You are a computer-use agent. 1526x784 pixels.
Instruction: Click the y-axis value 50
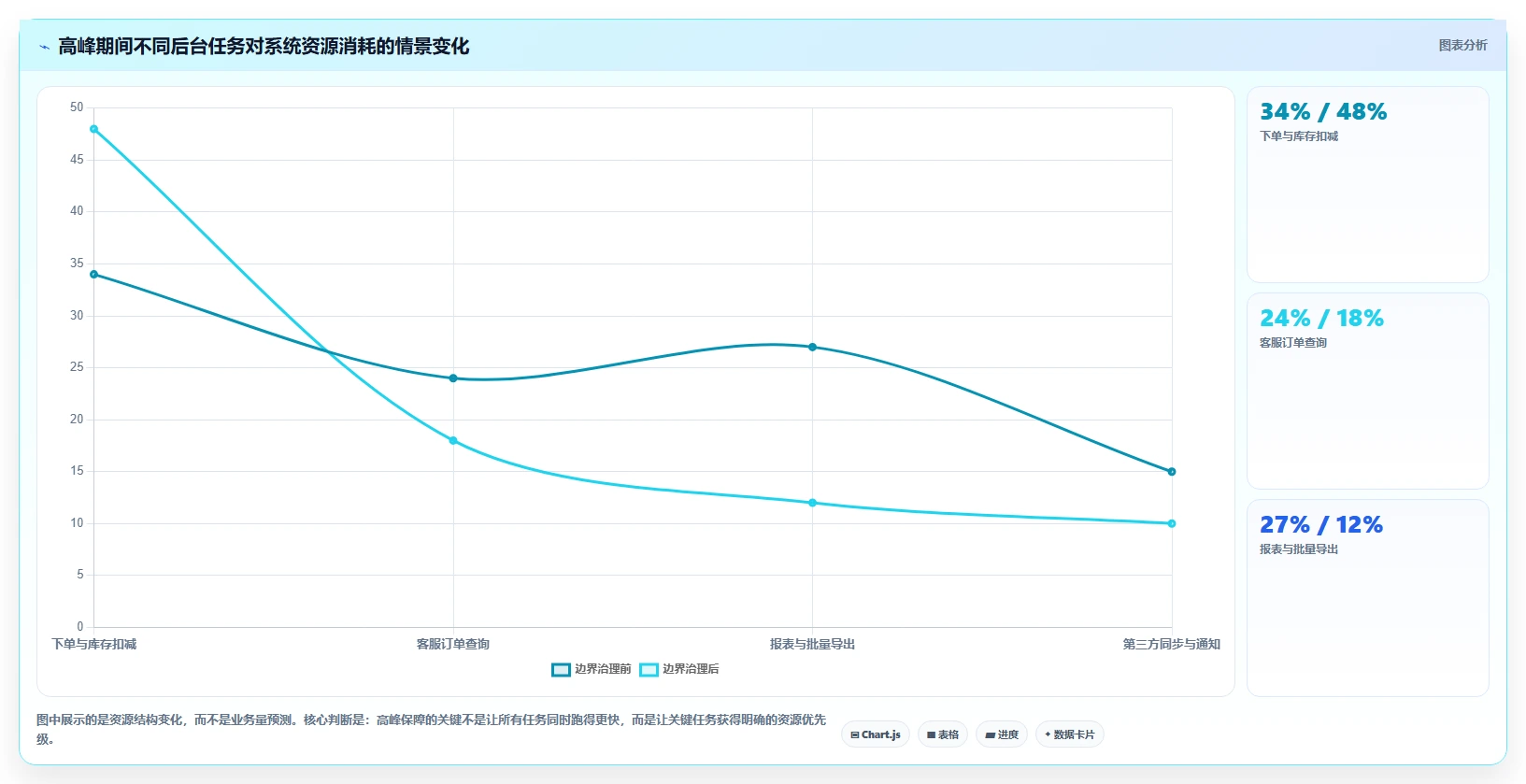pos(77,107)
